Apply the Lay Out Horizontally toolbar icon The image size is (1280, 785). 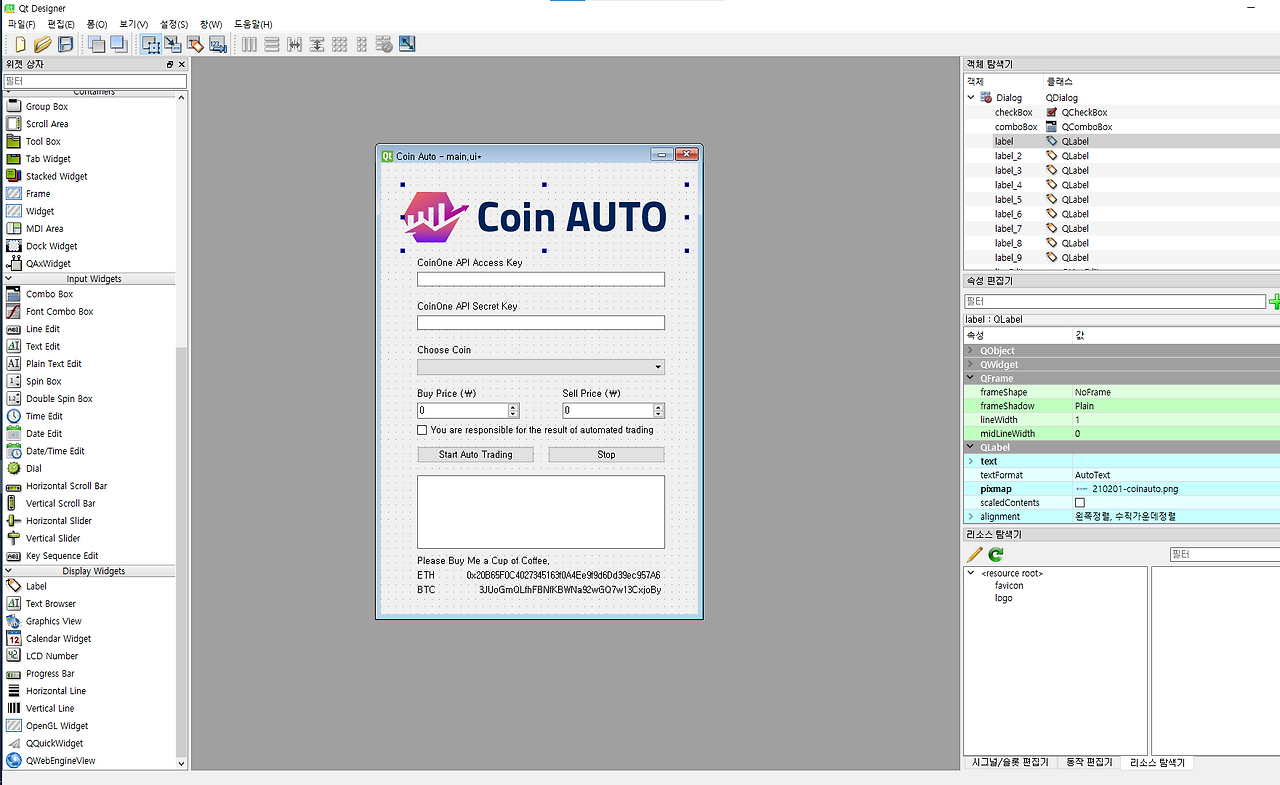point(249,44)
